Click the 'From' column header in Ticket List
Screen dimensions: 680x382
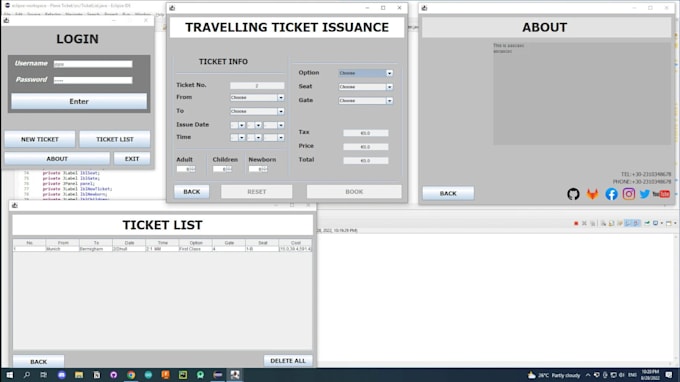(63, 243)
